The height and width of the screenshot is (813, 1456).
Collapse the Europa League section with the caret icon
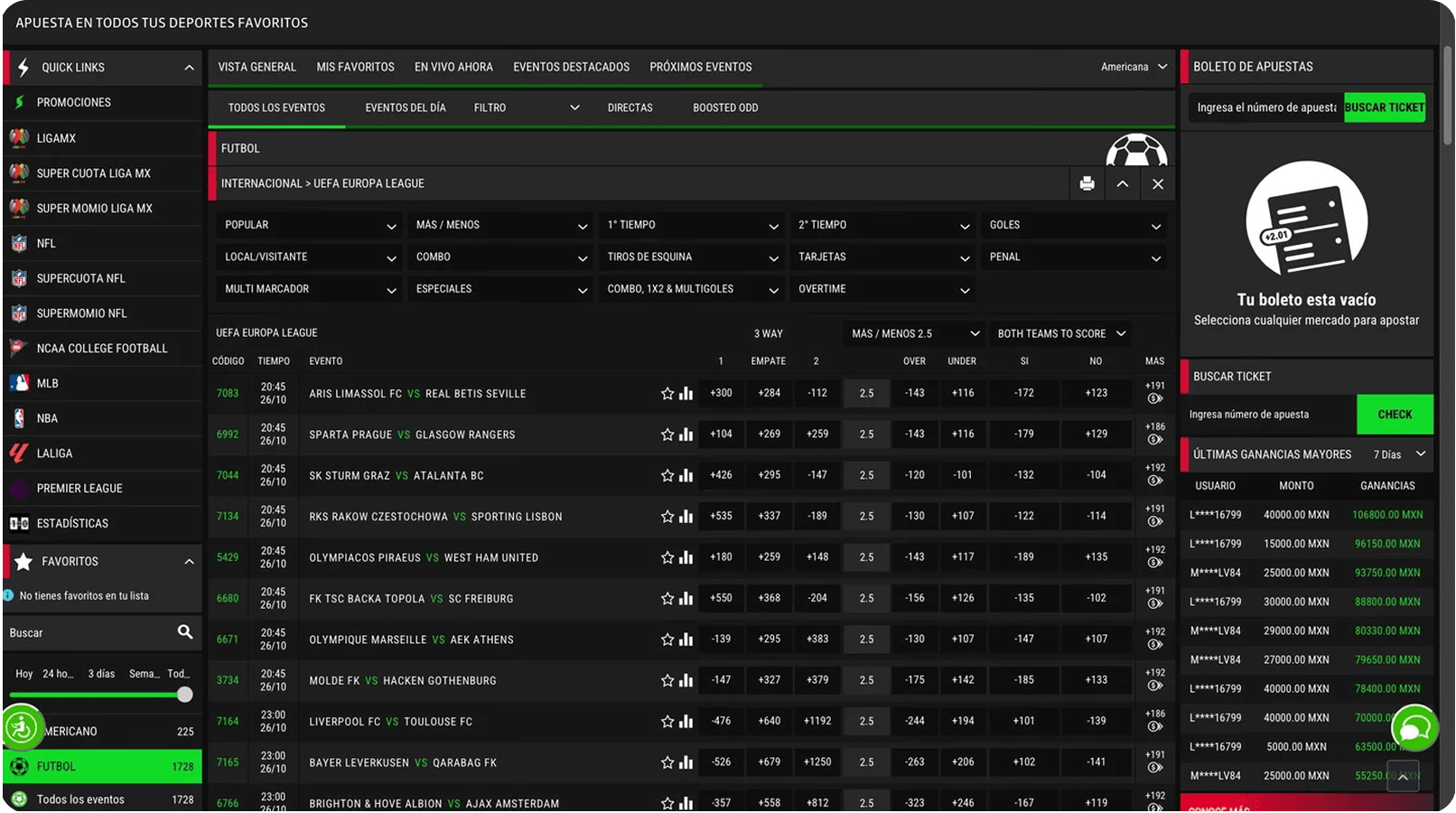coord(1122,183)
